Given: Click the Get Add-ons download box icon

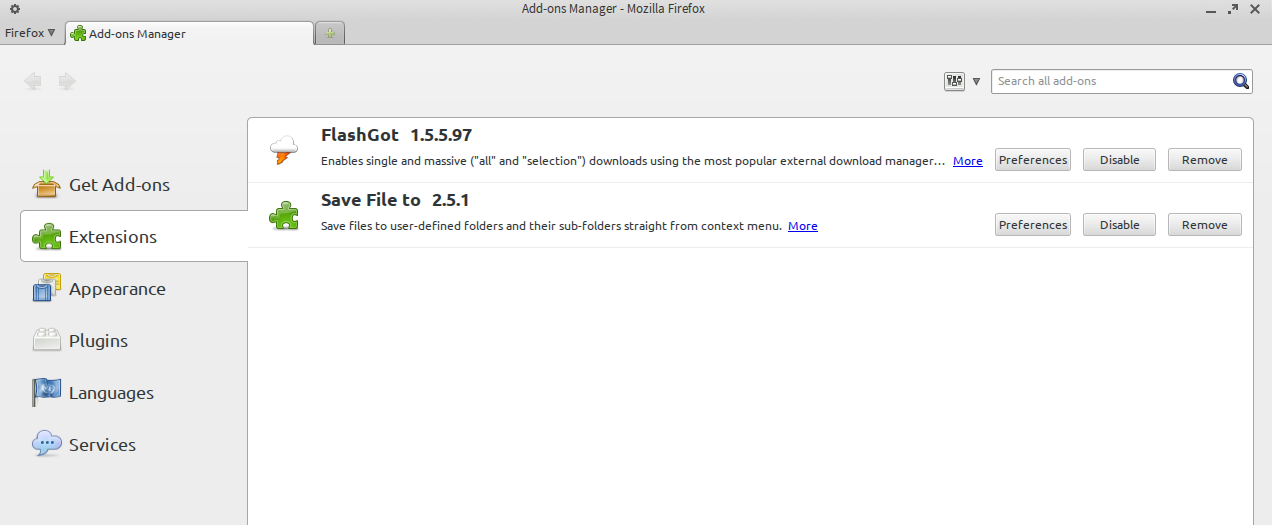Looking at the screenshot, I should (47, 185).
